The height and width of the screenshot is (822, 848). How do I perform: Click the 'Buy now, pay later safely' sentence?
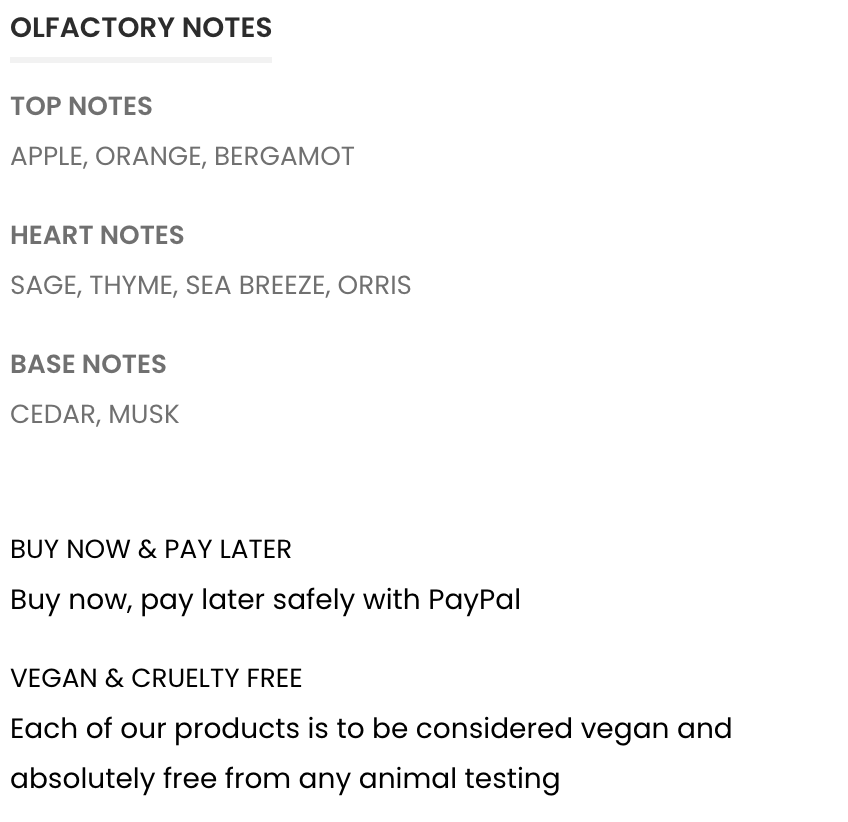pyautogui.click(x=266, y=600)
